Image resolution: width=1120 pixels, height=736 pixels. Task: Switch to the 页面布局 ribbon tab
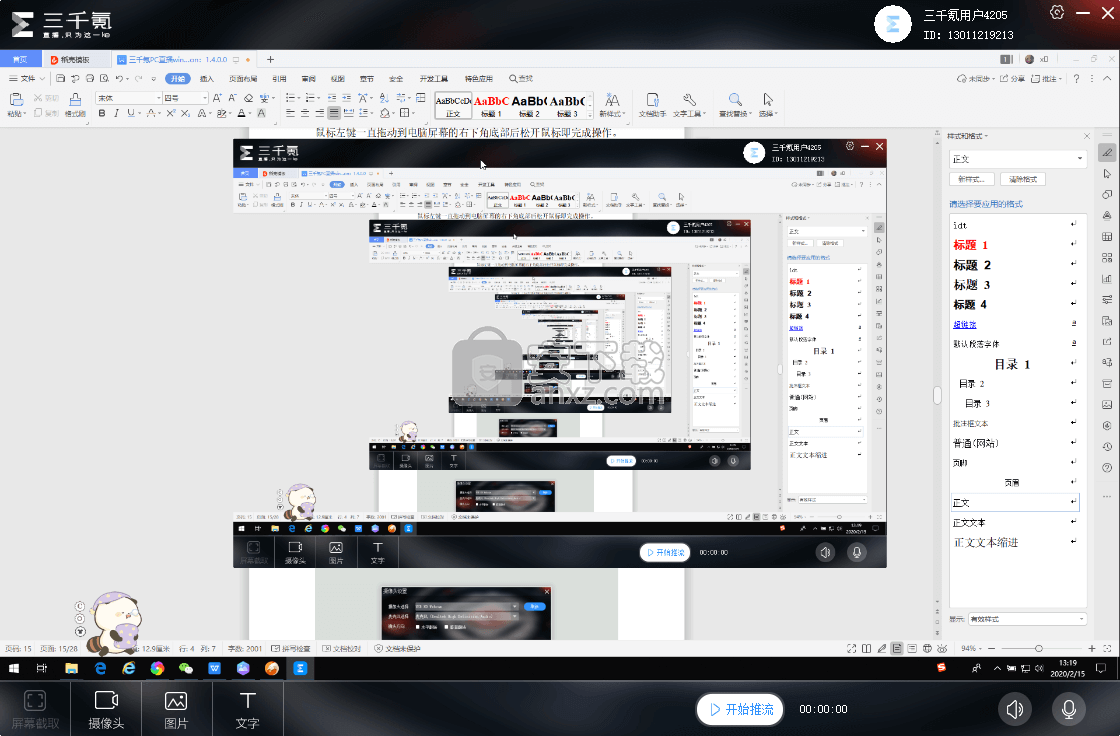coord(243,79)
